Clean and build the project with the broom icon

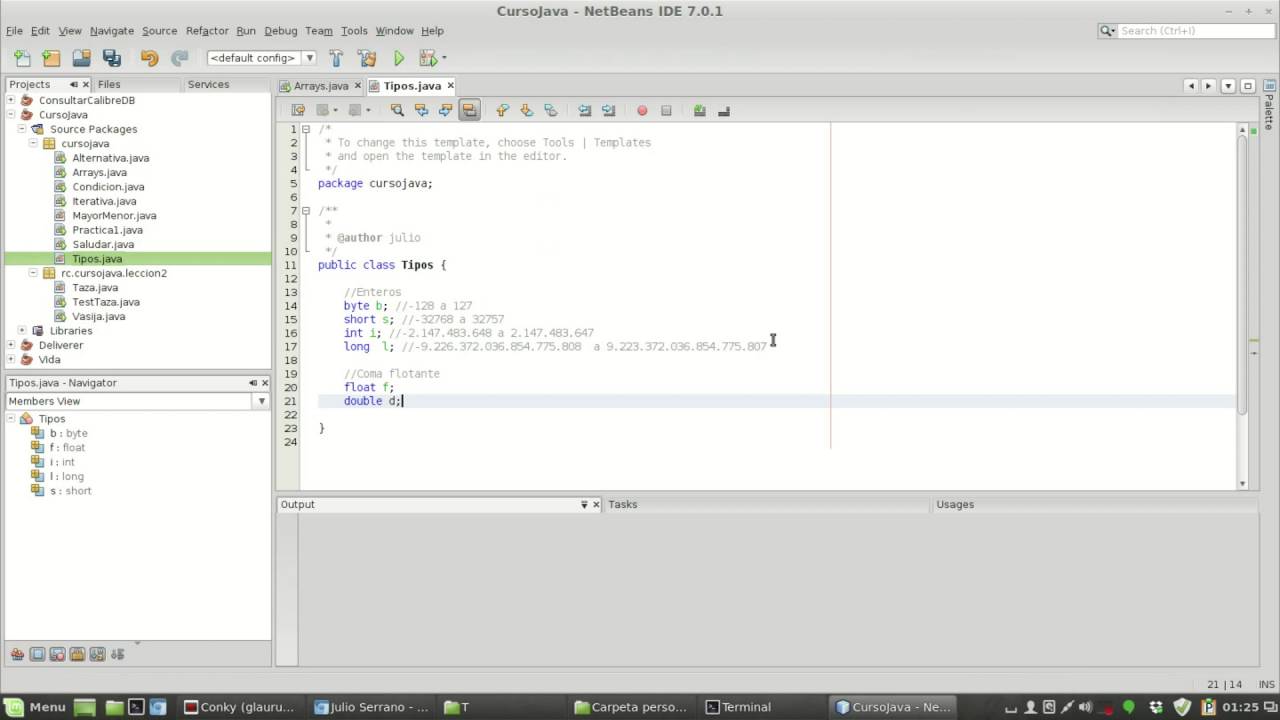pyautogui.click(x=367, y=58)
